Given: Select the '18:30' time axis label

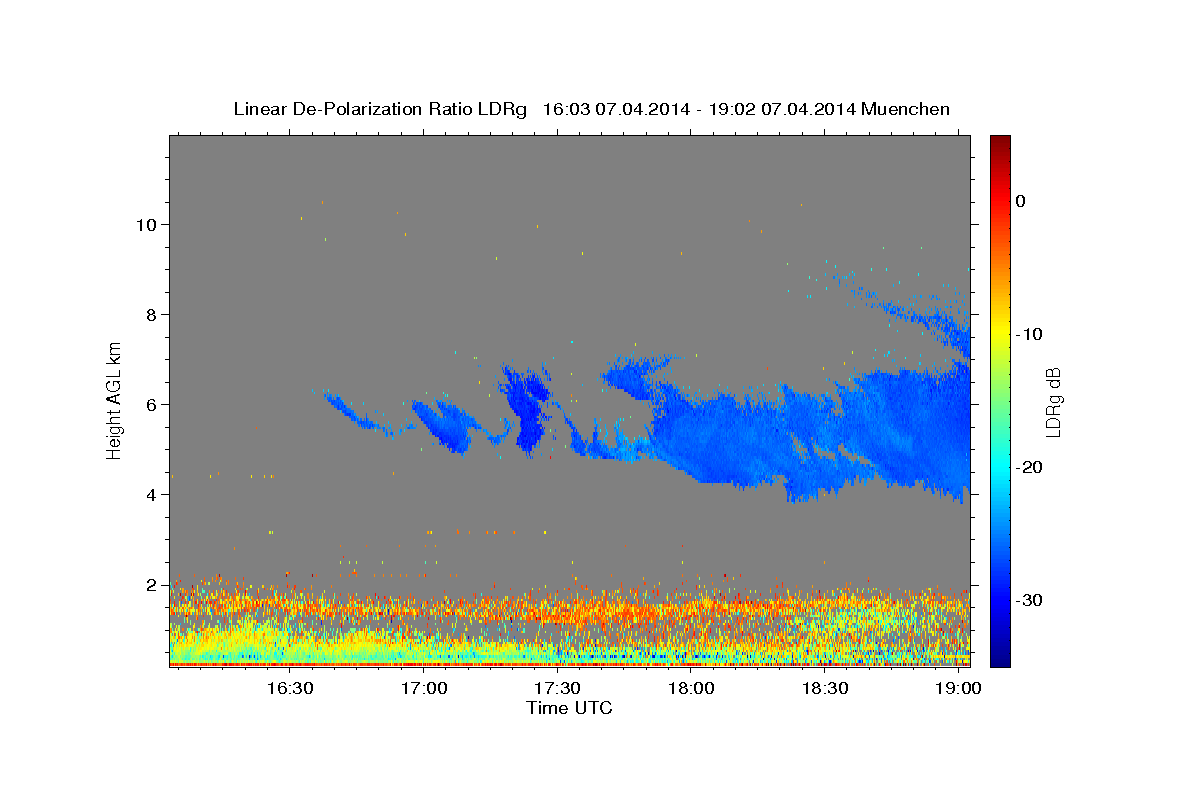Looking at the screenshot, I should click(825, 688).
